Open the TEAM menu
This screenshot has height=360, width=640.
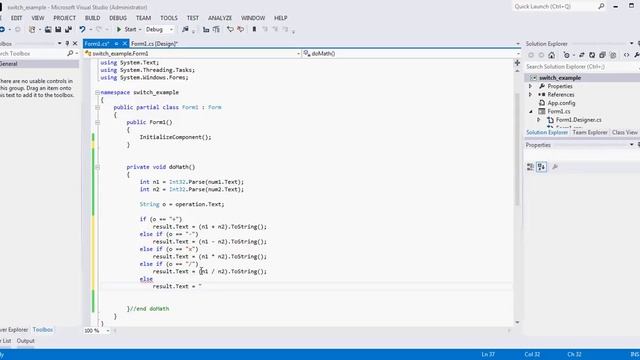click(143, 18)
